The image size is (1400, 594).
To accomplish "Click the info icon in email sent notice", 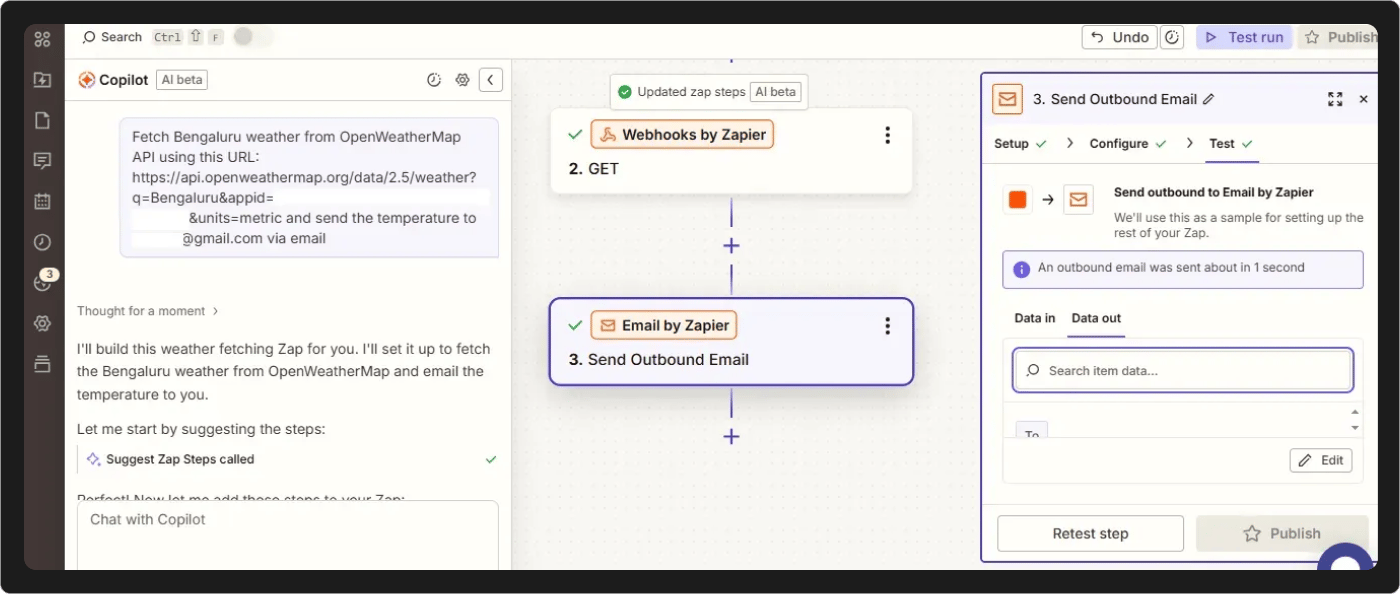I will pyautogui.click(x=1021, y=269).
